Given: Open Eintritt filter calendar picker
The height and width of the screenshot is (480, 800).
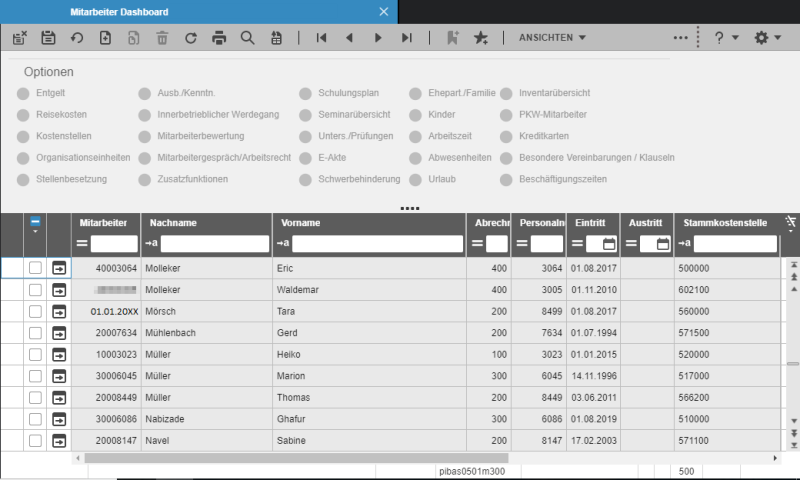Looking at the screenshot, I should coord(609,244).
